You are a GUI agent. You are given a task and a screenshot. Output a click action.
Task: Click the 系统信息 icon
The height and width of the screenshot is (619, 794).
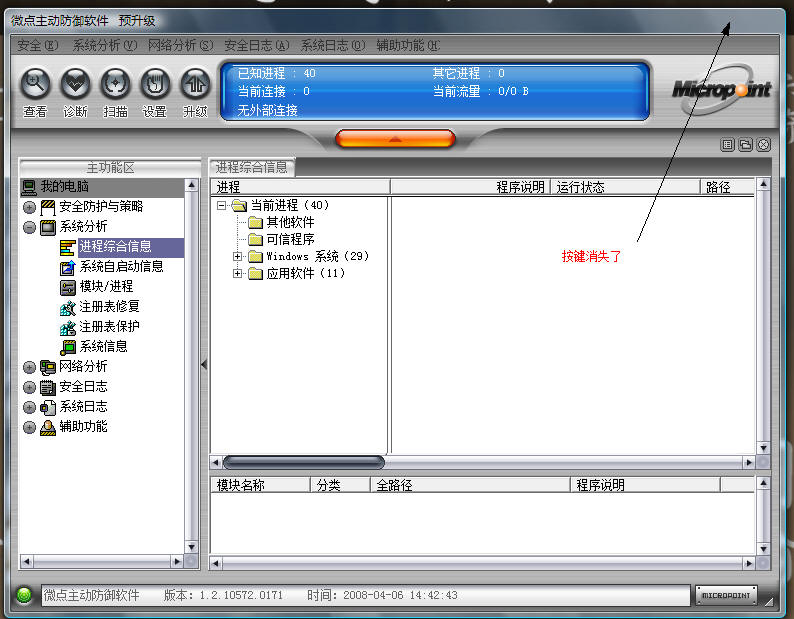click(x=67, y=347)
